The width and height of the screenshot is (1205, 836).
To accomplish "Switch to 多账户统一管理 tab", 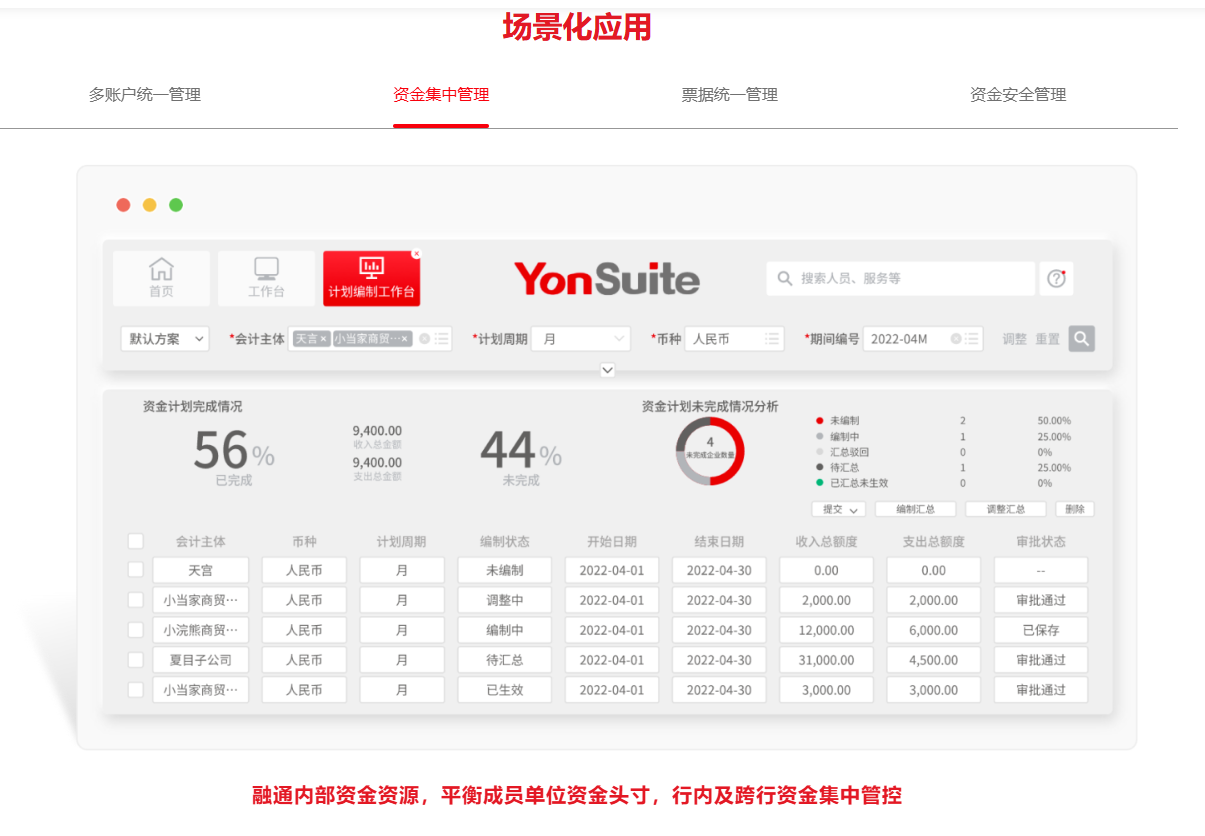I will [x=145, y=95].
